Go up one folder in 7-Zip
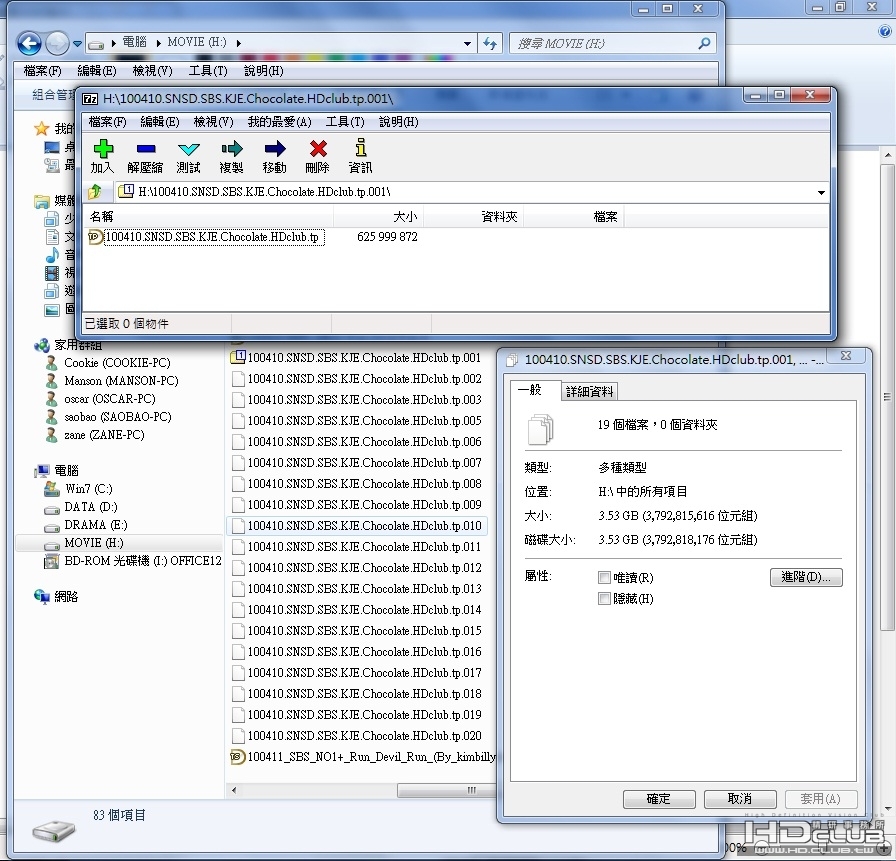896x861 pixels. 95,191
